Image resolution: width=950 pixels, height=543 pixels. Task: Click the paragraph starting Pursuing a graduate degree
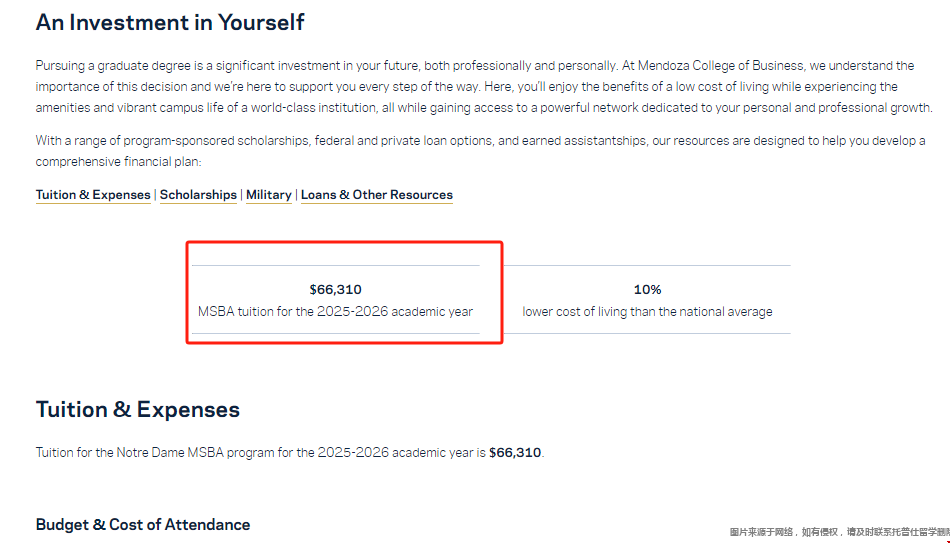[x=475, y=87]
